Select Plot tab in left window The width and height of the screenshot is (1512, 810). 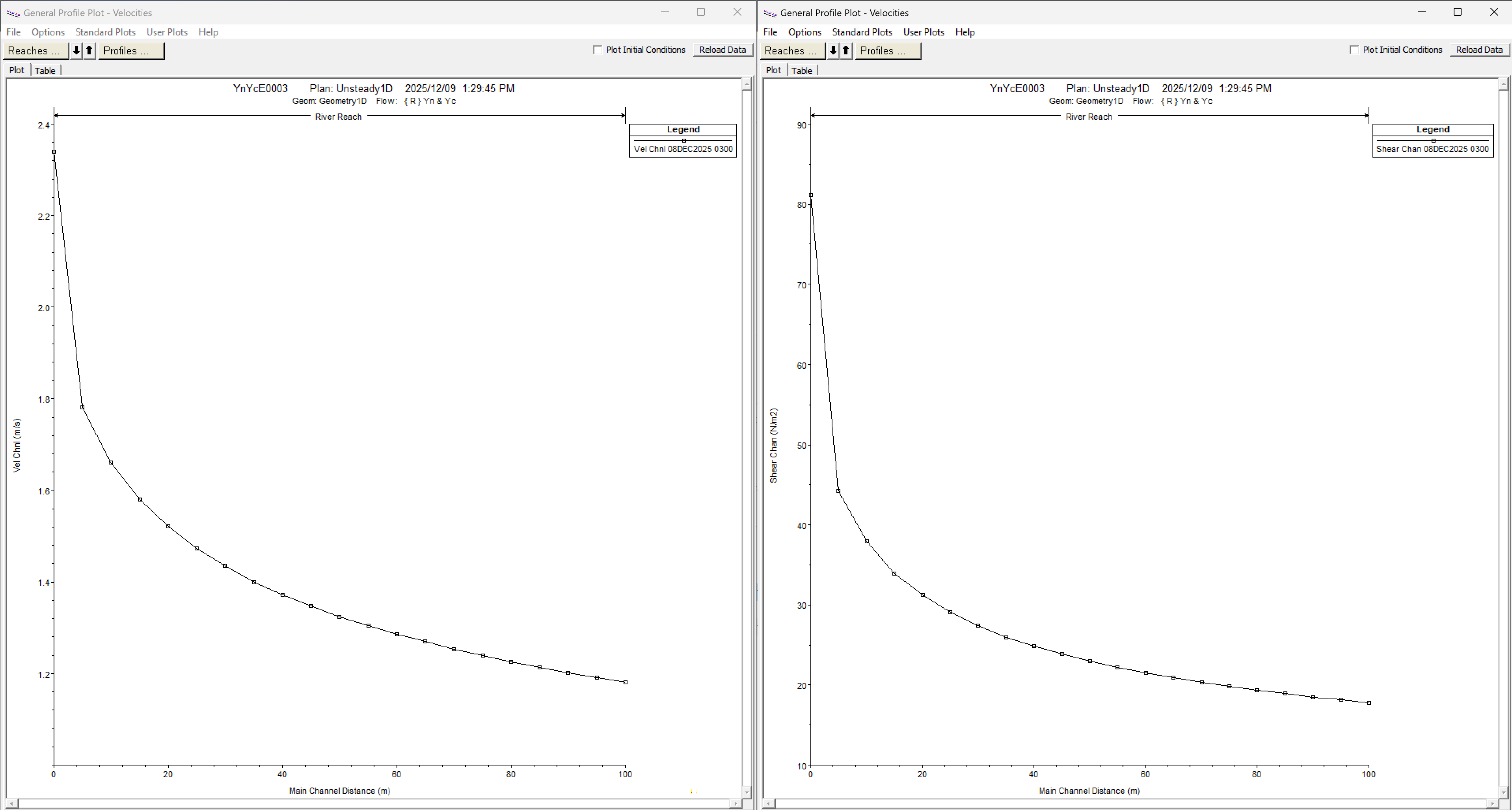17,71
